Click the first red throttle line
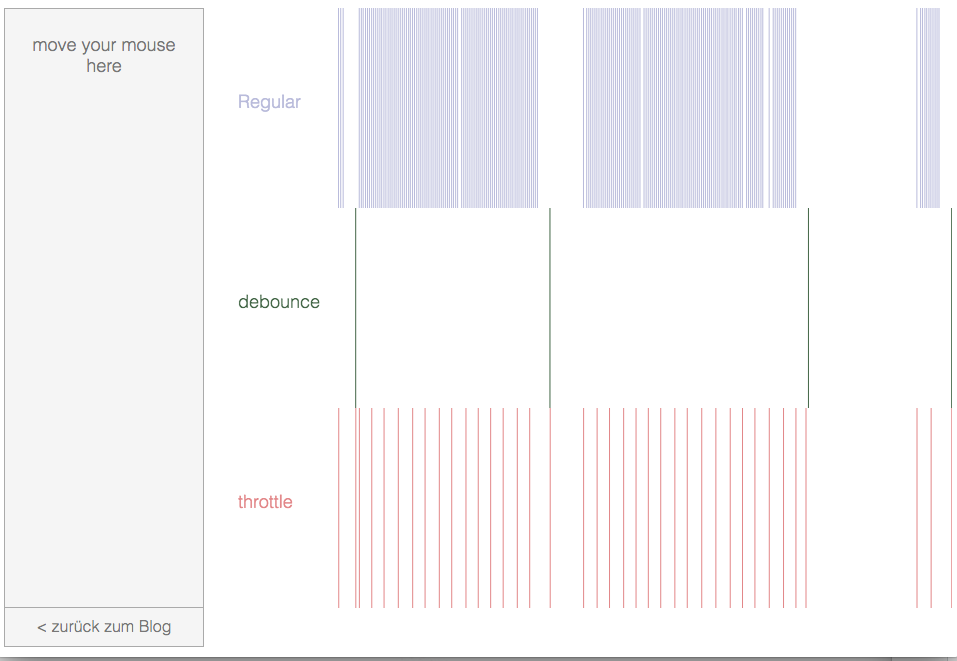This screenshot has height=661, width=957. coord(339,508)
